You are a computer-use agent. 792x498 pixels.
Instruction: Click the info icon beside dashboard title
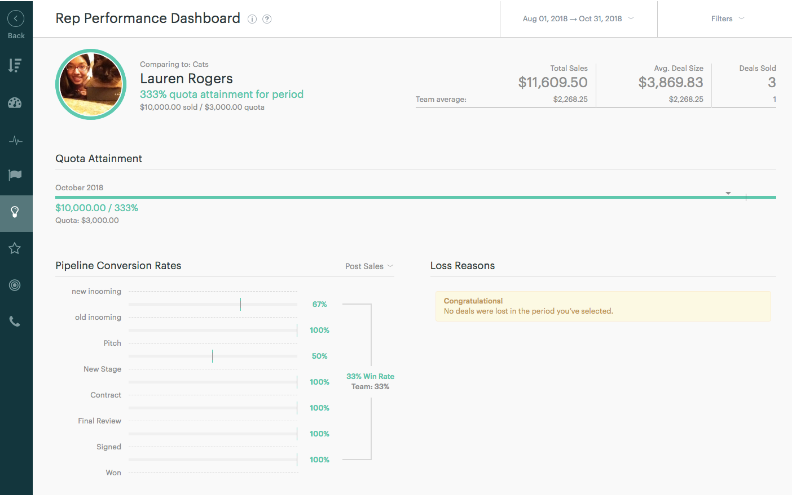(x=252, y=19)
